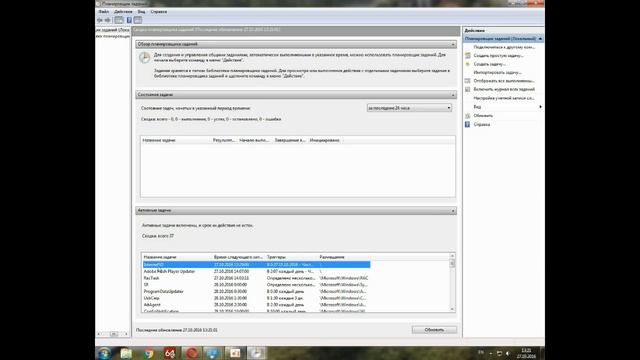This screenshot has width=640, height=360.
Task: Click the icon beside Создать простую задачу
Action: pos(468,56)
